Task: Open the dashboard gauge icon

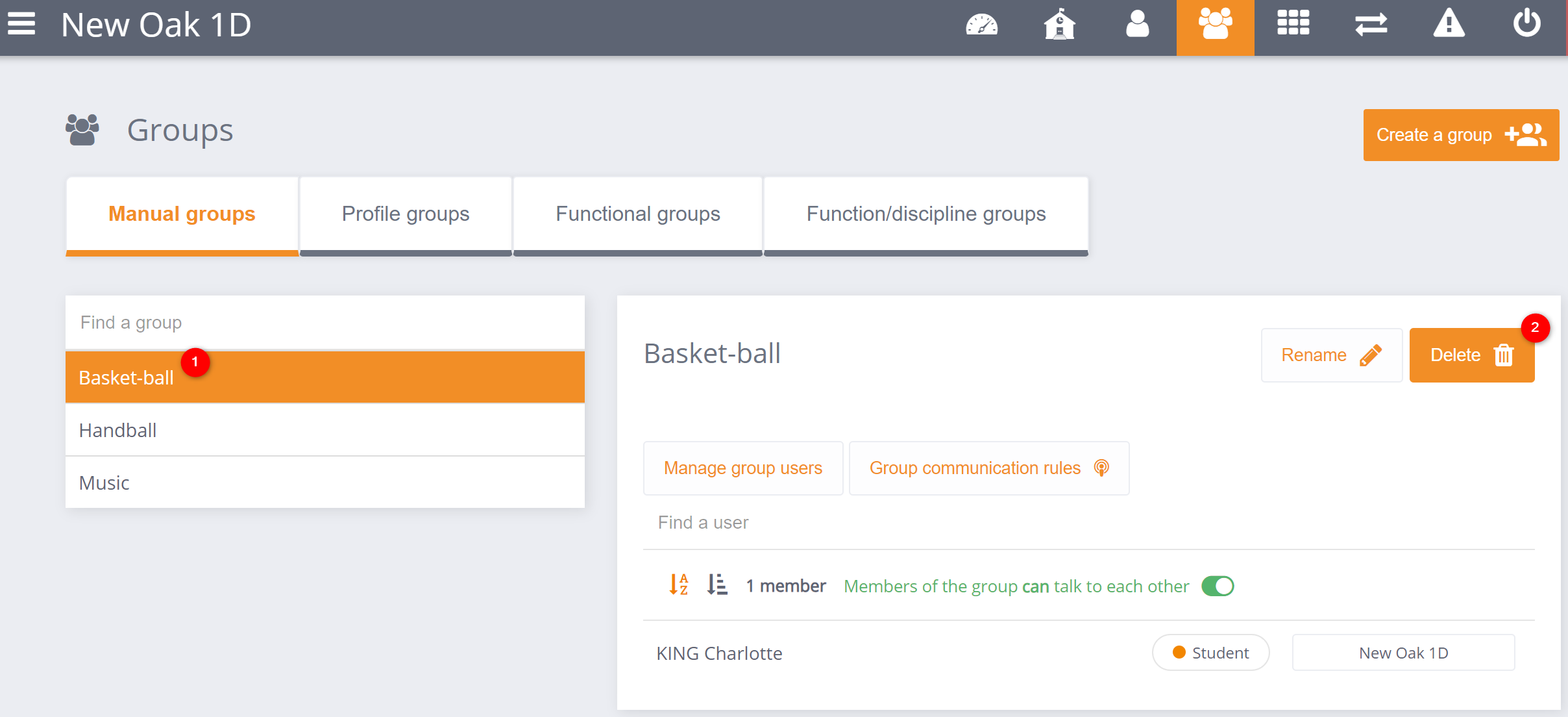Action: pyautogui.click(x=981, y=26)
